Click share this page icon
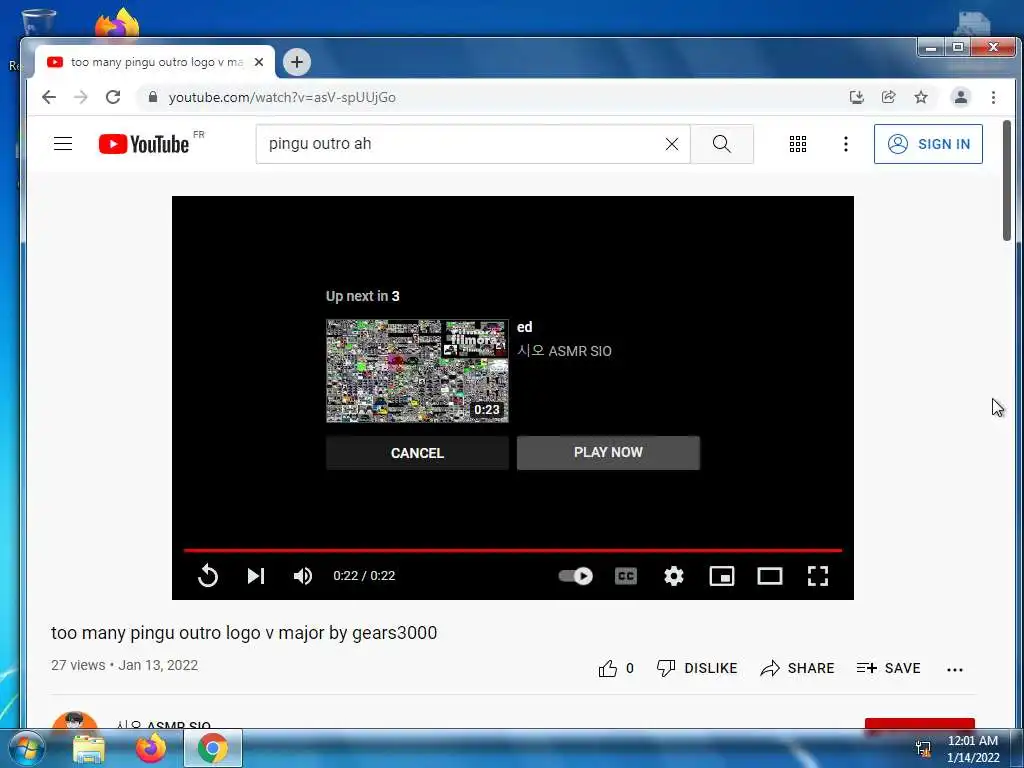The height and width of the screenshot is (768, 1024). [888, 97]
